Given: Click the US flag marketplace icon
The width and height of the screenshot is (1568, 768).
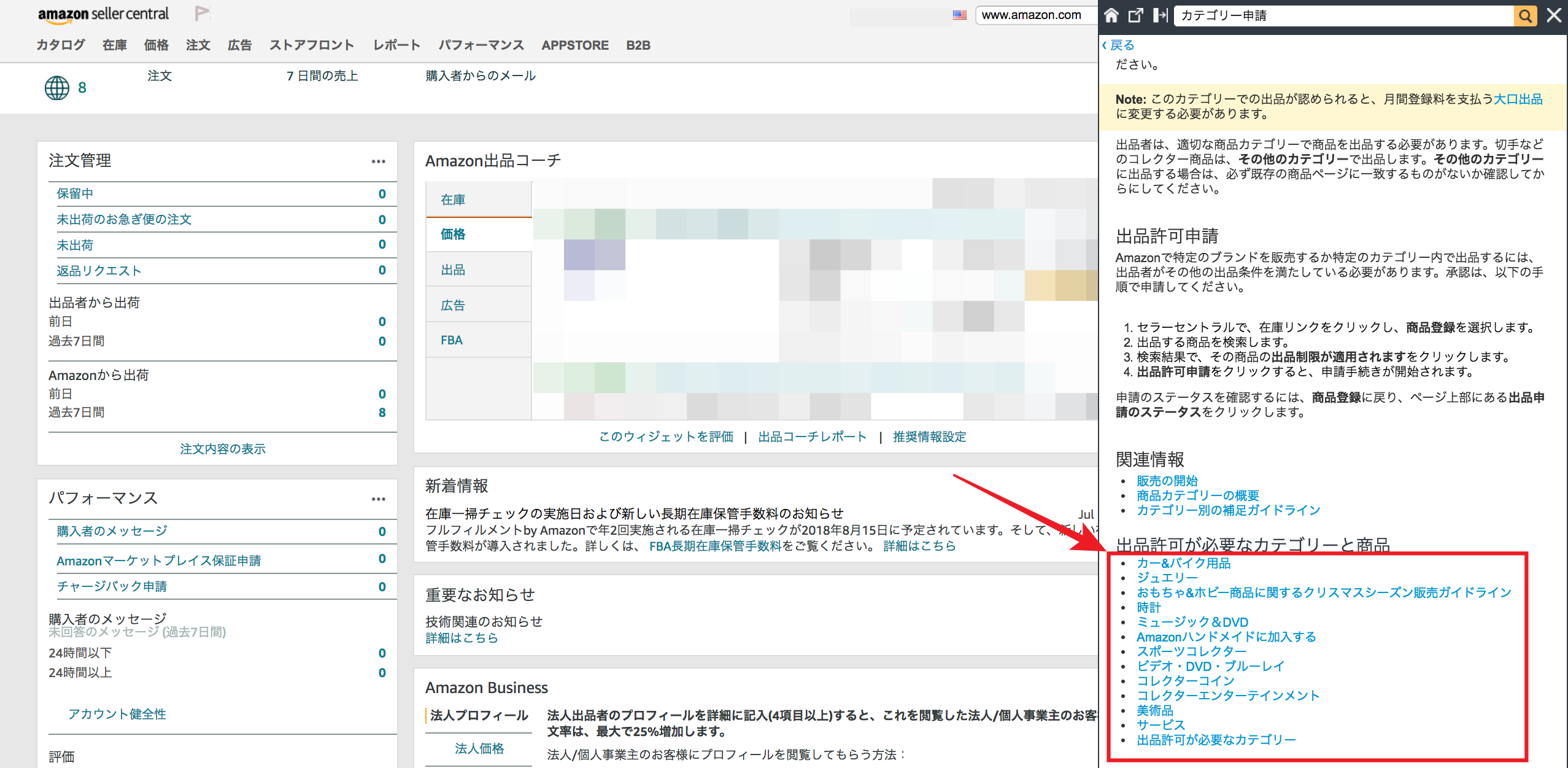Looking at the screenshot, I should point(960,15).
